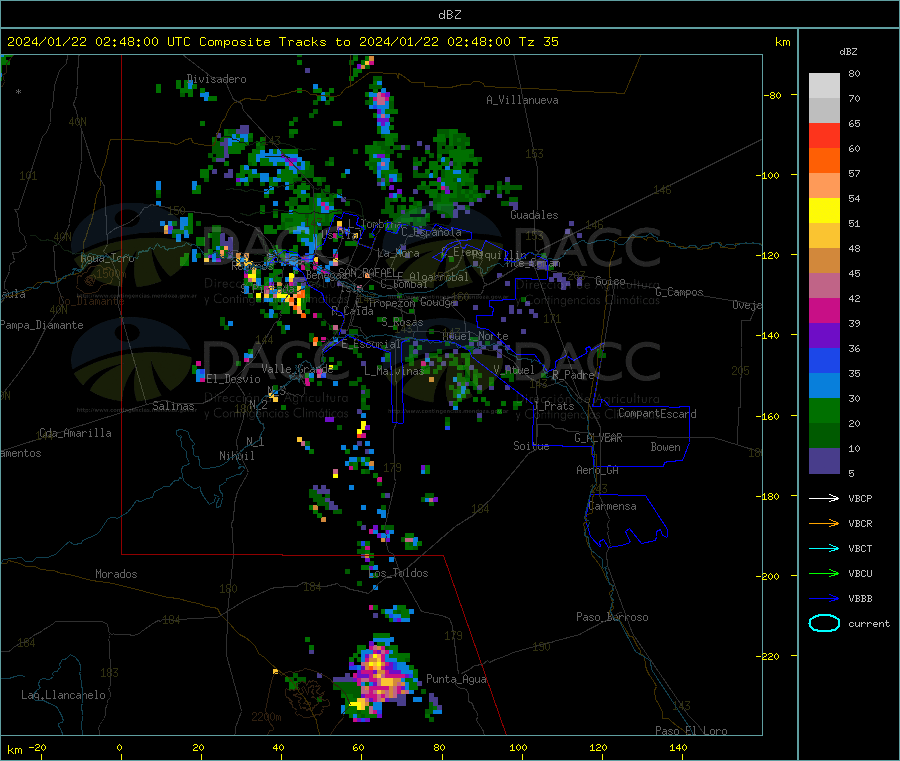Click the 'Nihuil' map label

236,456
